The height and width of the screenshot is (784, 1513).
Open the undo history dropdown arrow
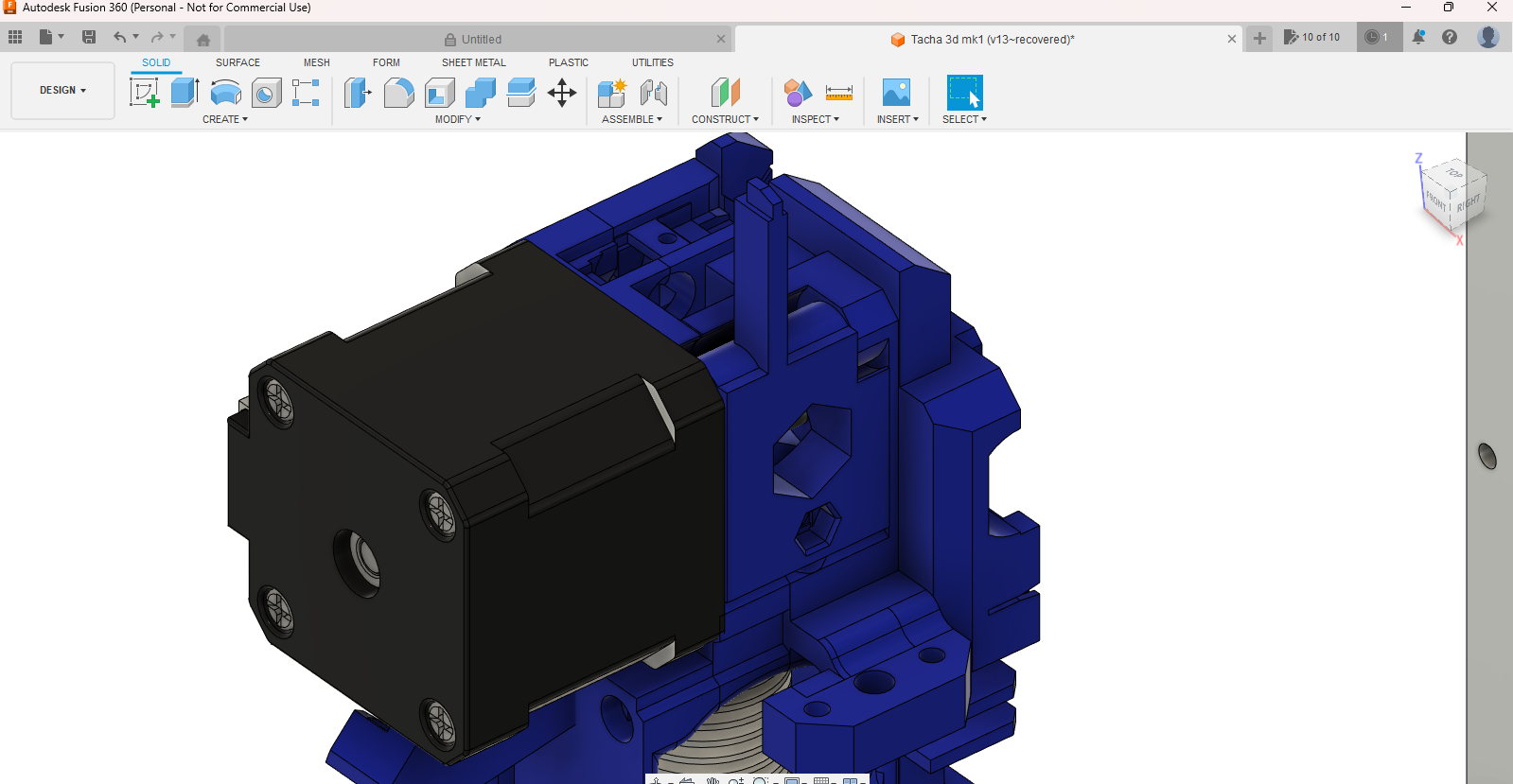[136, 37]
